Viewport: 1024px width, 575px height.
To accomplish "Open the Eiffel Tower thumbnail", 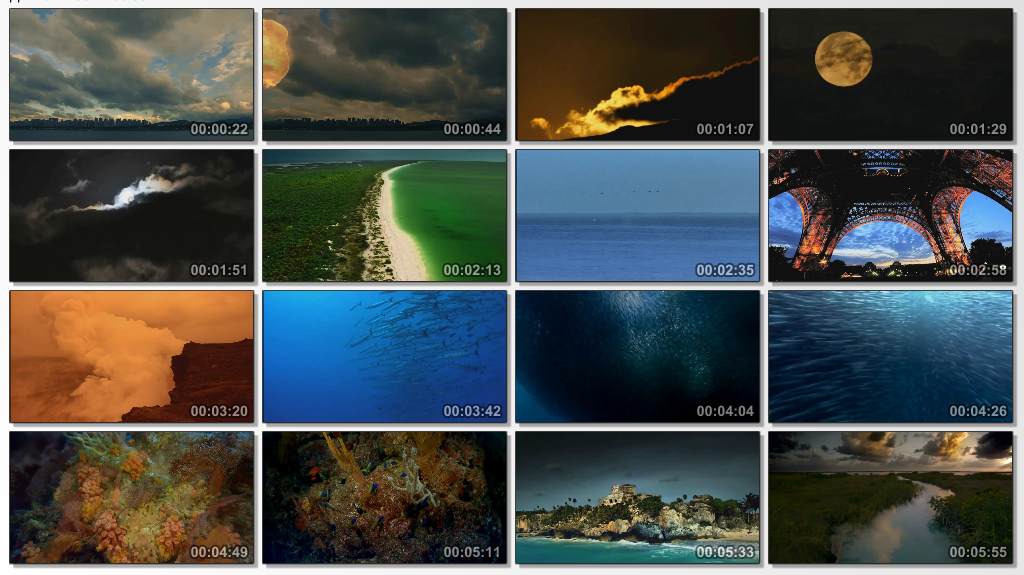I will [x=890, y=215].
